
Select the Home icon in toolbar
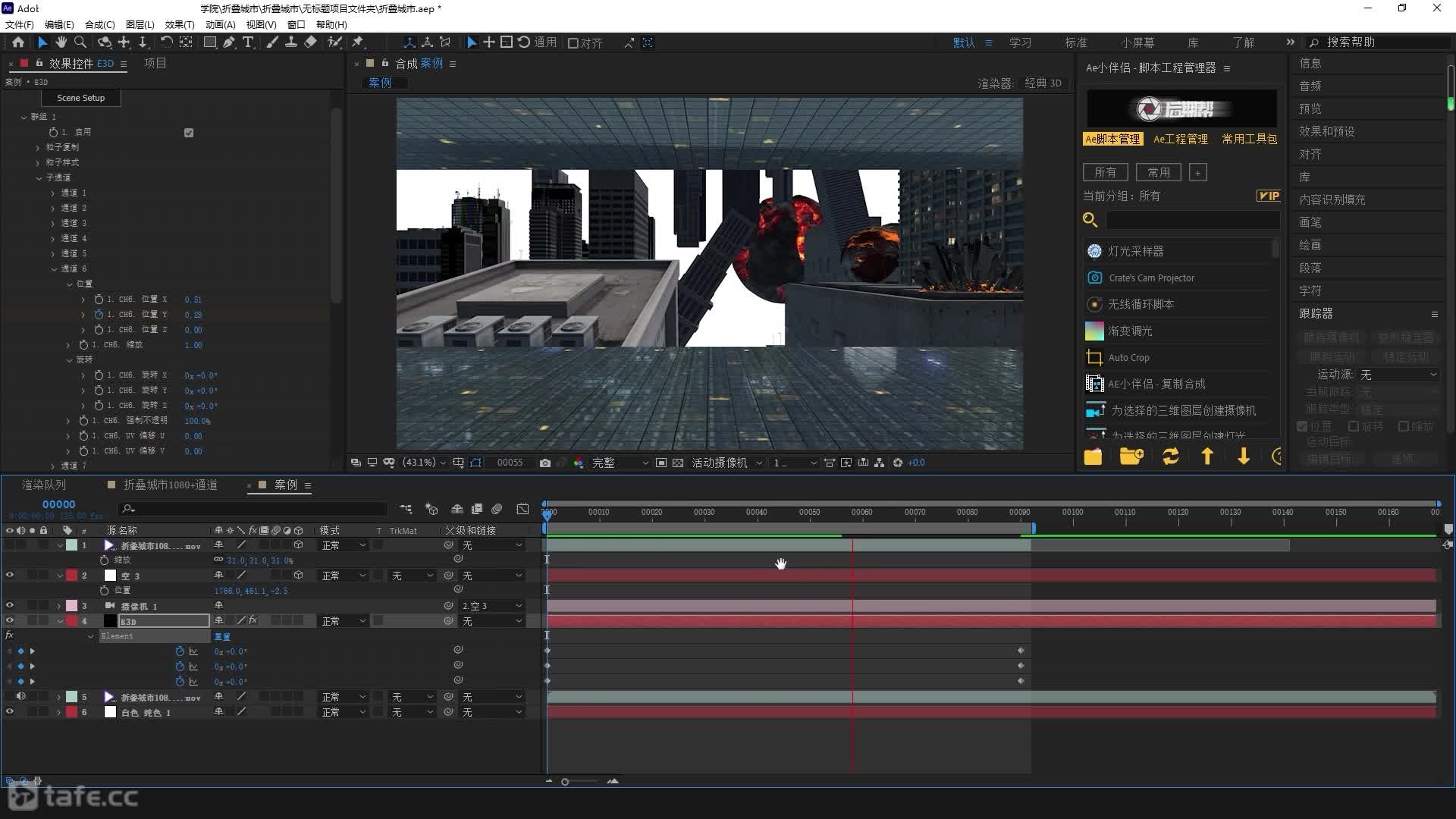(18, 42)
